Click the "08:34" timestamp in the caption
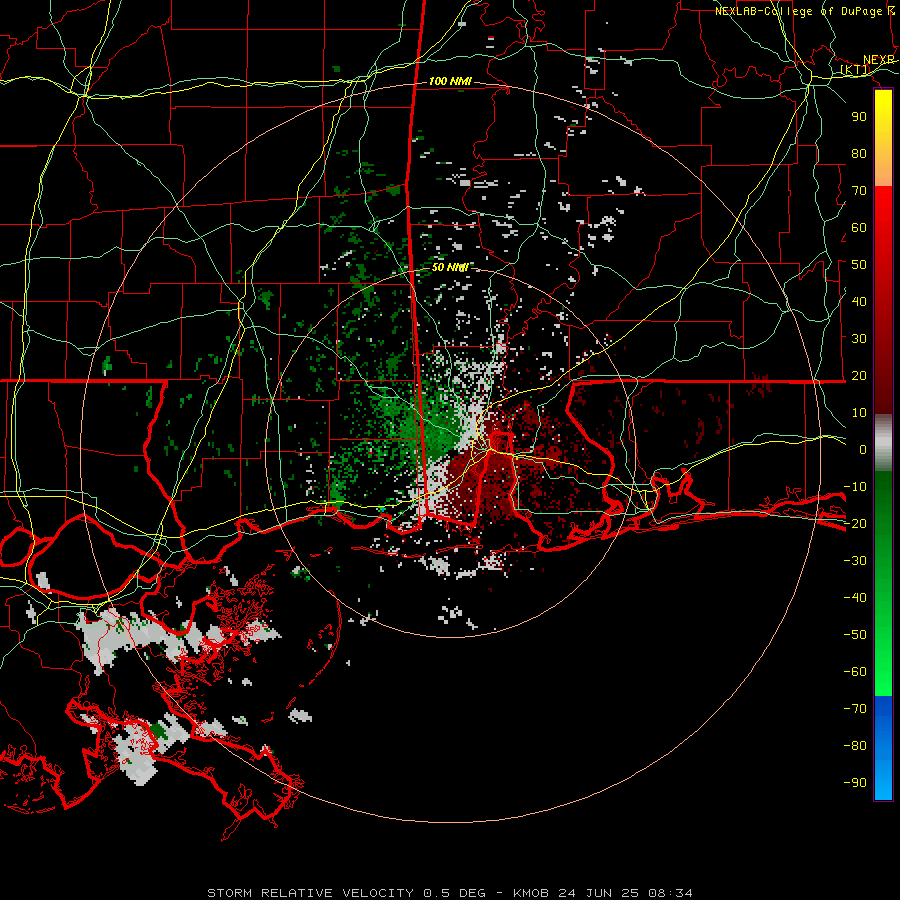Viewport: 900px width, 900px height. [670, 893]
